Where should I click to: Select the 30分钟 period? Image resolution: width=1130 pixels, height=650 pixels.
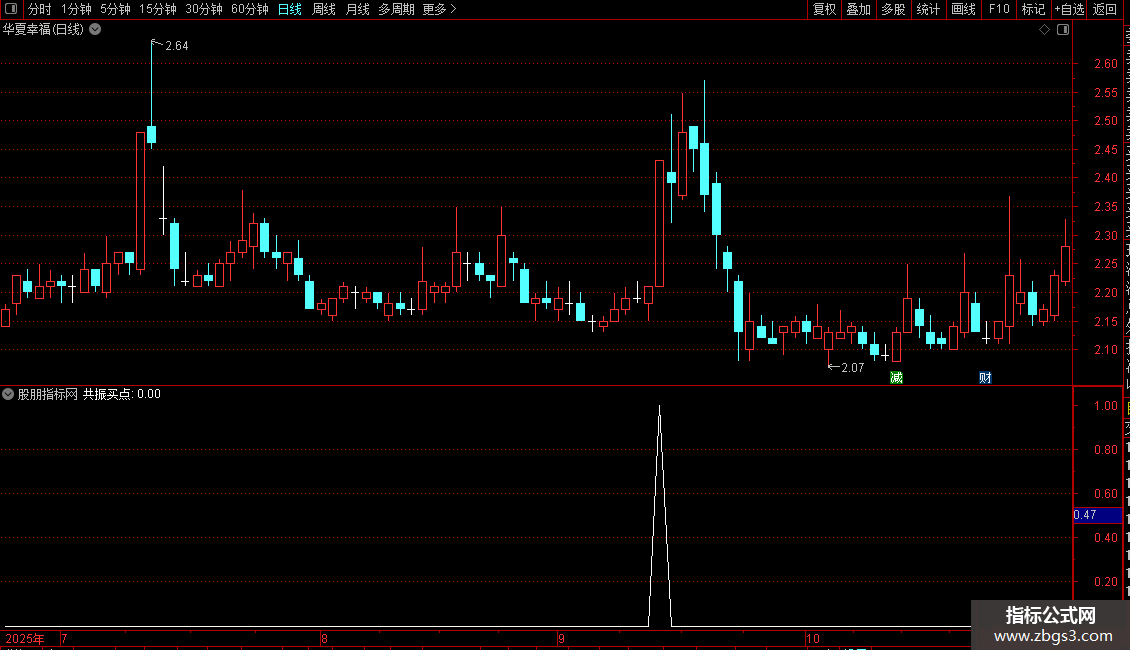[204, 9]
